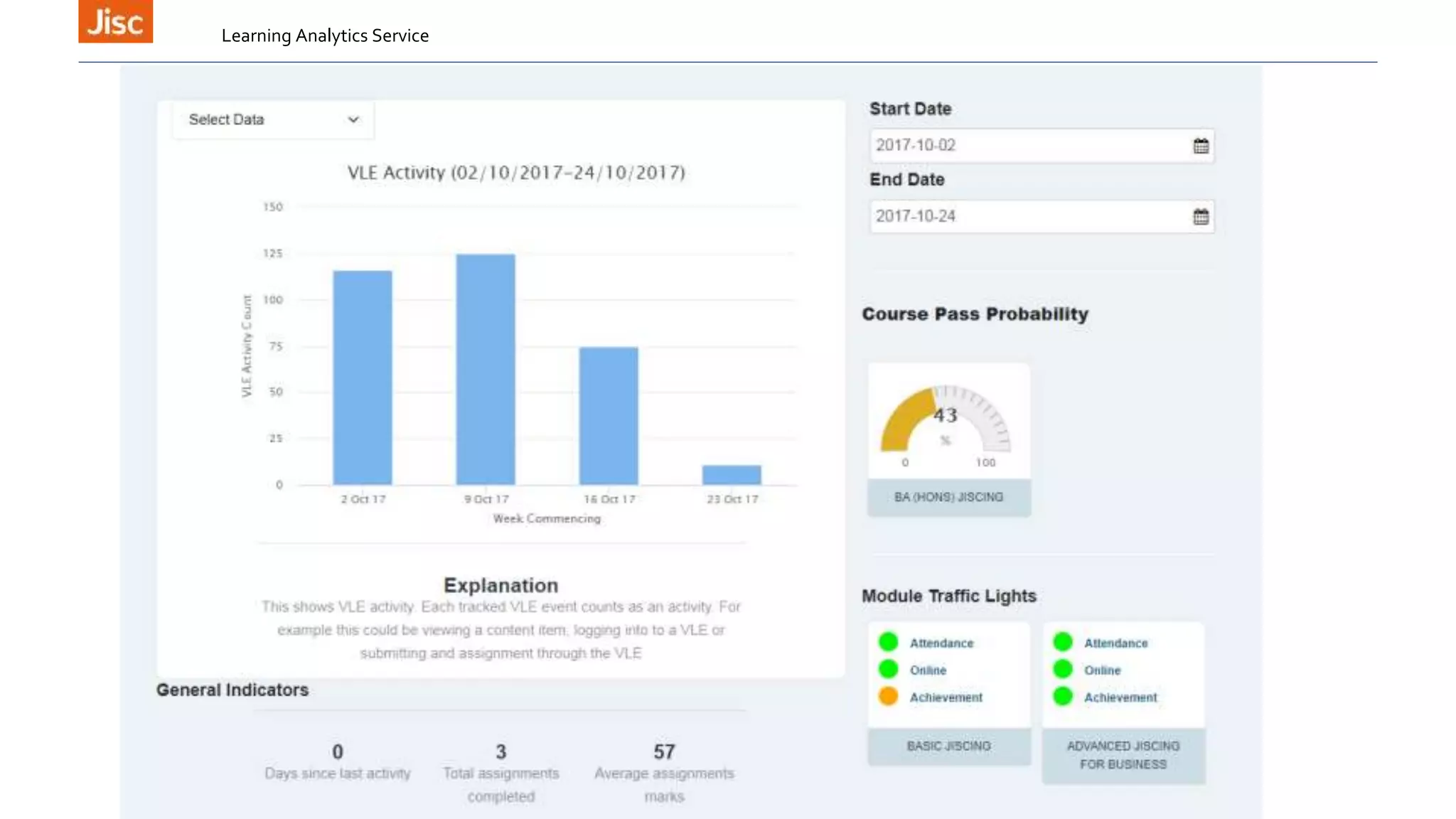Click the Start Date field 2017-10-02
This screenshot has height=819, width=1456.
[1042, 146]
